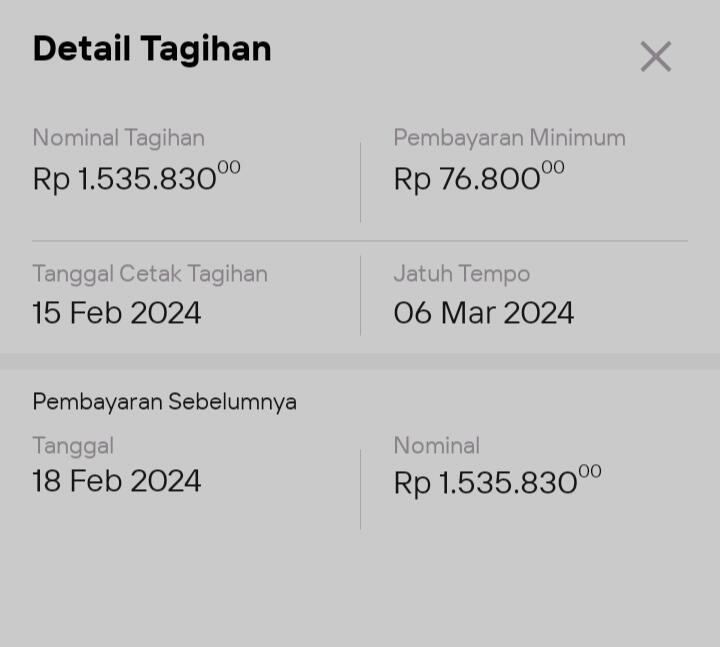
Task: Click the vertical divider beside Tanggal Cetak Tagihan
Action: coord(361,295)
